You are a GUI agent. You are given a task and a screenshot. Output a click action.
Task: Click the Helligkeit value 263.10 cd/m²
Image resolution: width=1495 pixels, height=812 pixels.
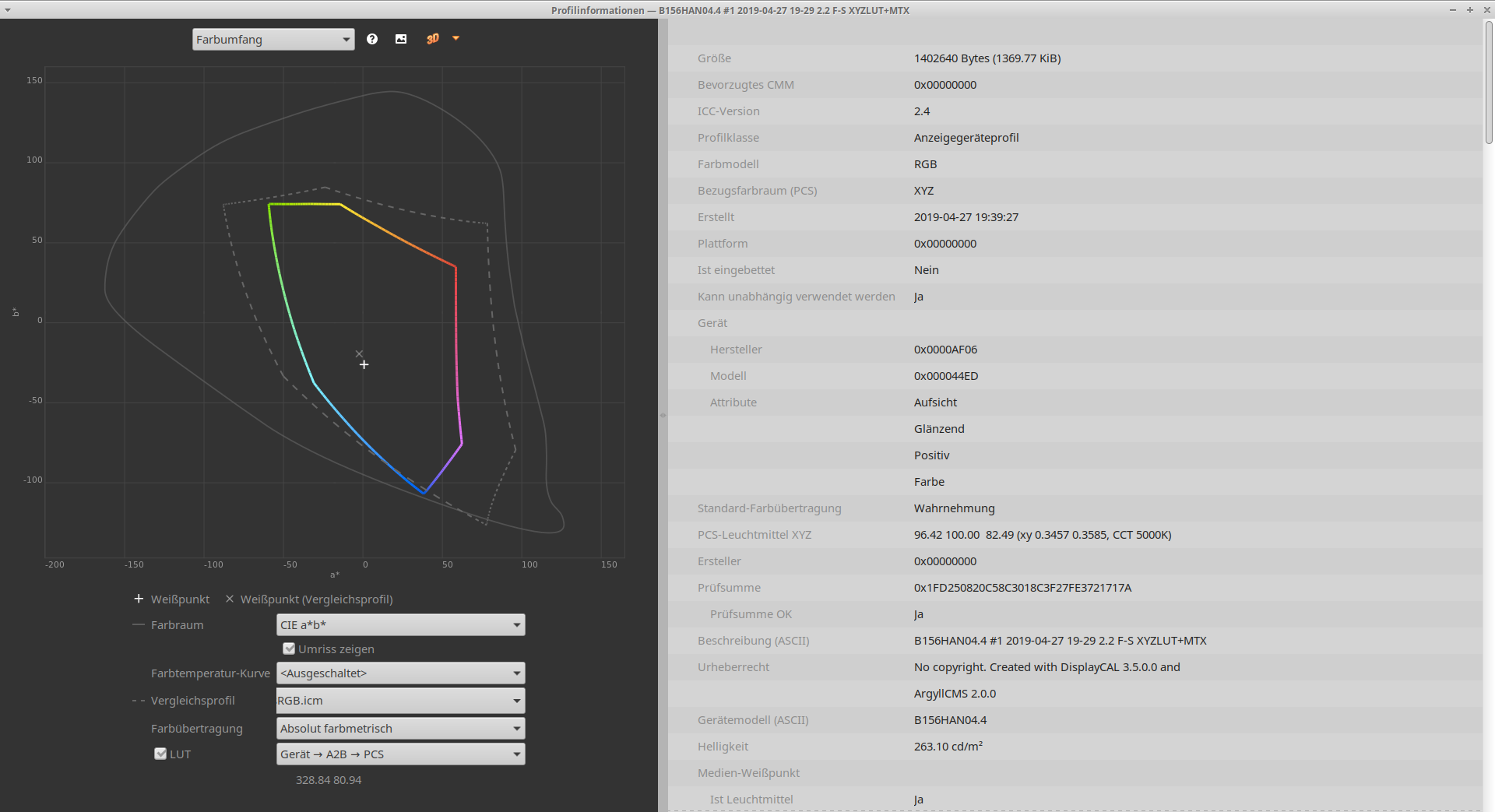coord(948,747)
